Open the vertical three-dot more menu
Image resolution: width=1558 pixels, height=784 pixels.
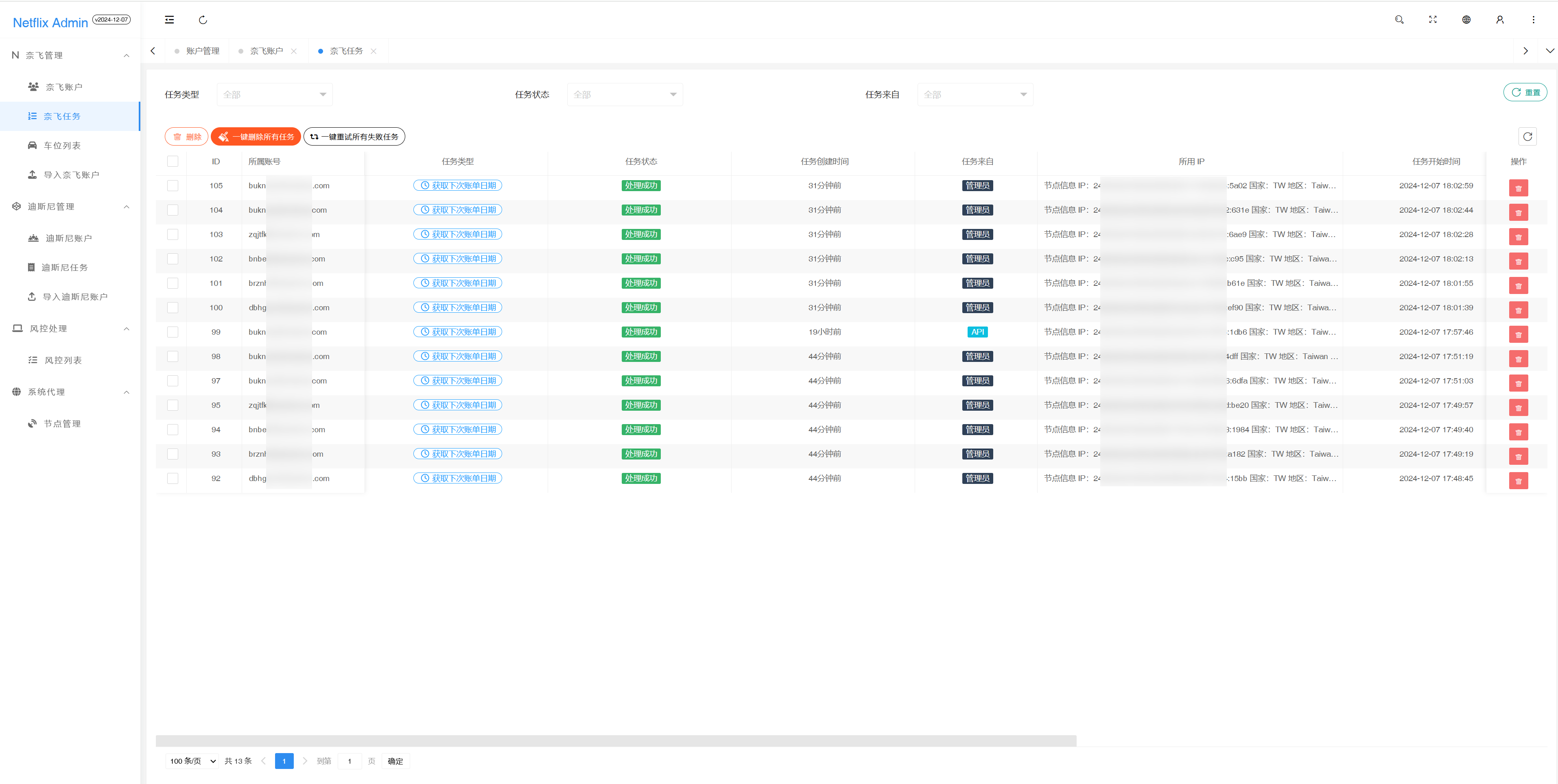click(1533, 20)
